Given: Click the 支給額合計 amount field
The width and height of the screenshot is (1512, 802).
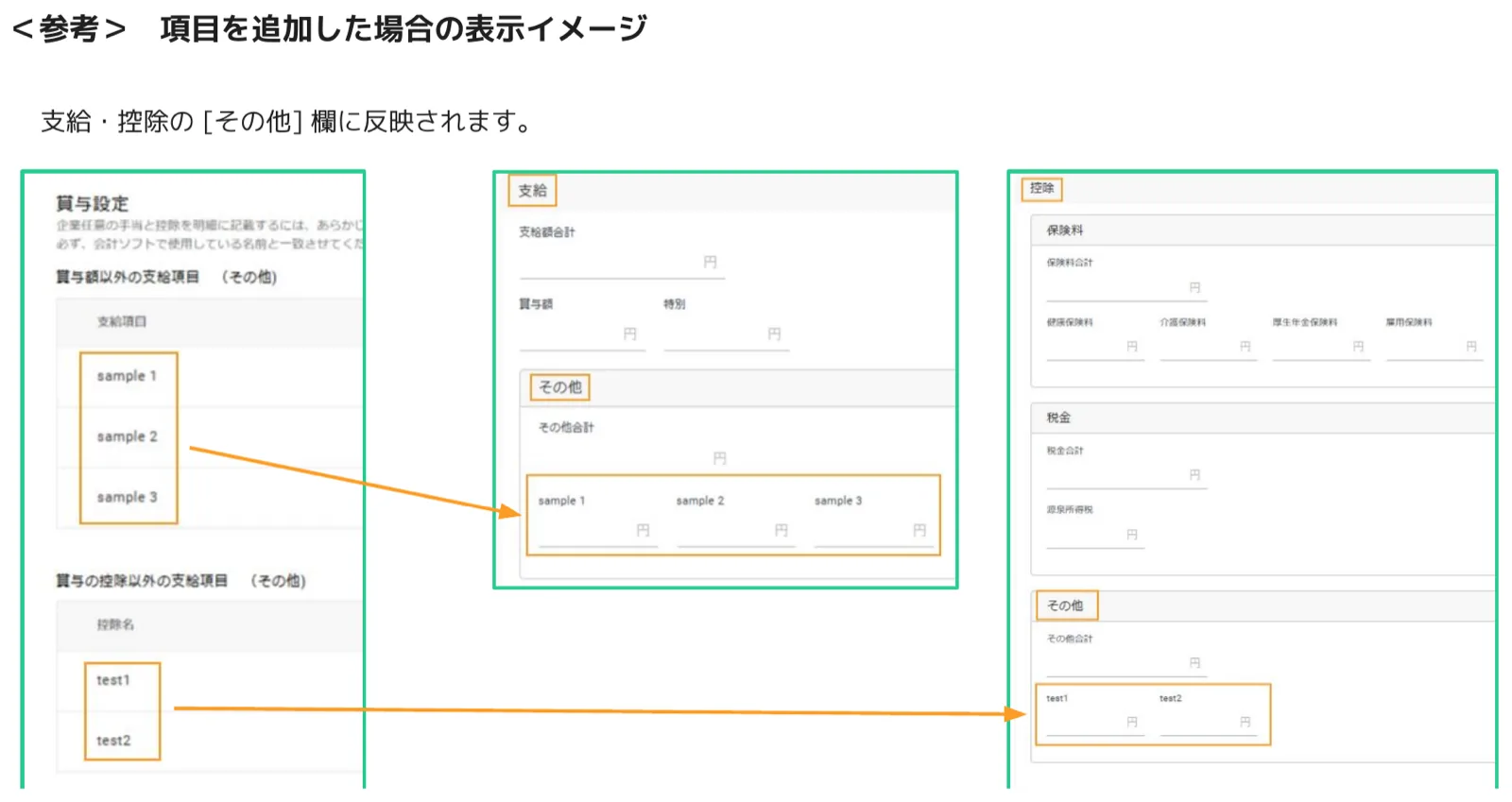Looking at the screenshot, I should (x=622, y=264).
